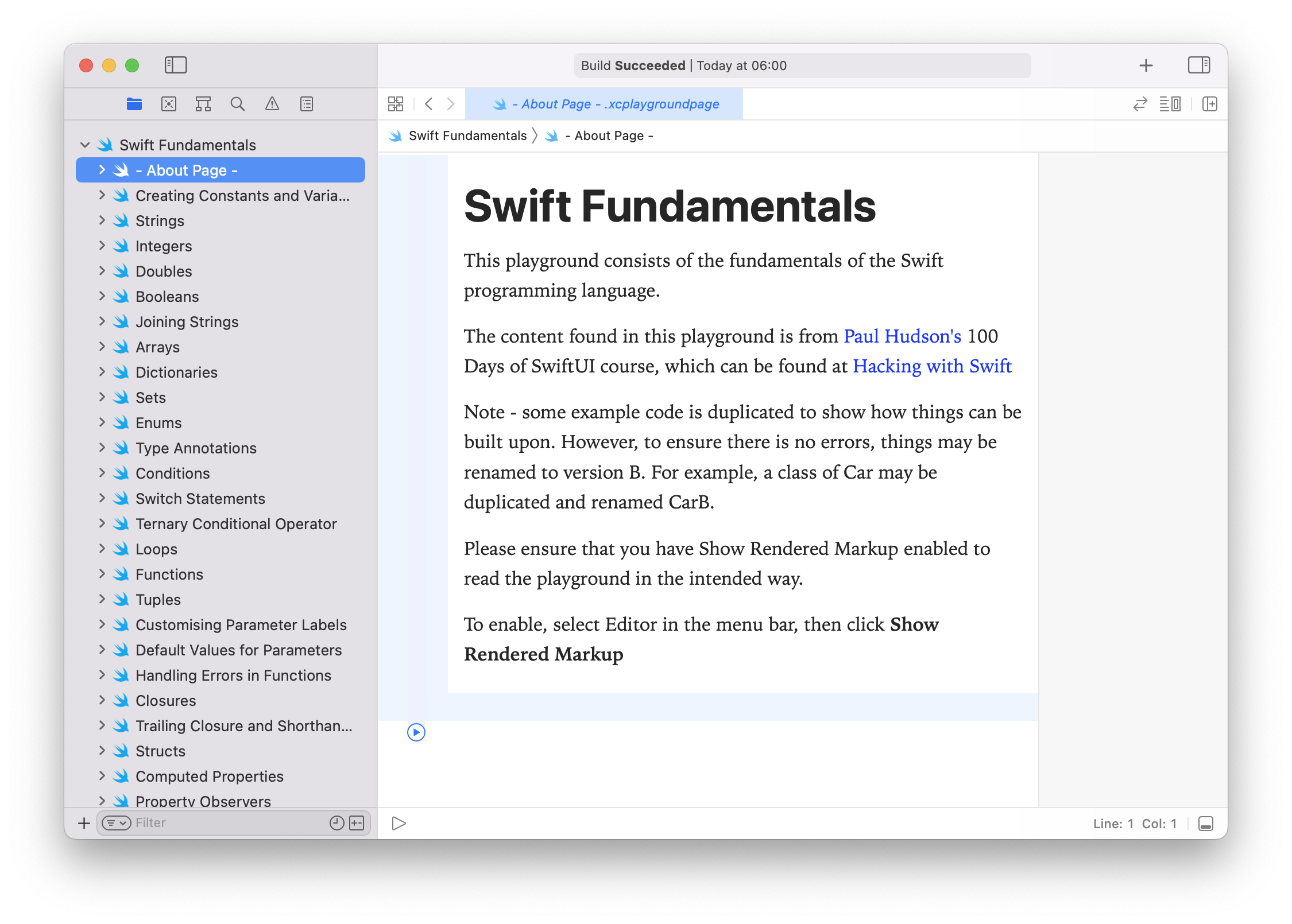Image resolution: width=1292 pixels, height=924 pixels.
Task: Open the Symbol navigator icon
Action: (x=203, y=104)
